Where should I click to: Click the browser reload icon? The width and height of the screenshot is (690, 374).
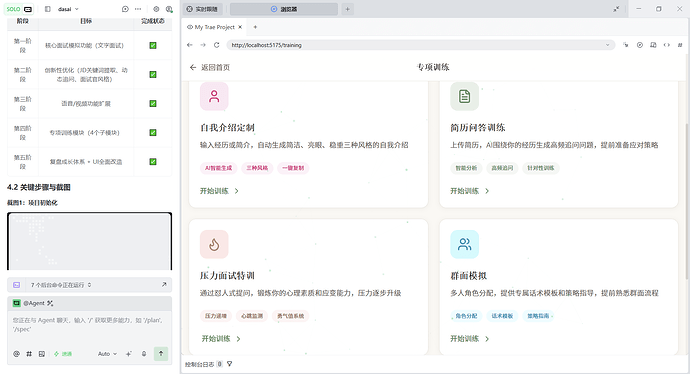(217, 45)
